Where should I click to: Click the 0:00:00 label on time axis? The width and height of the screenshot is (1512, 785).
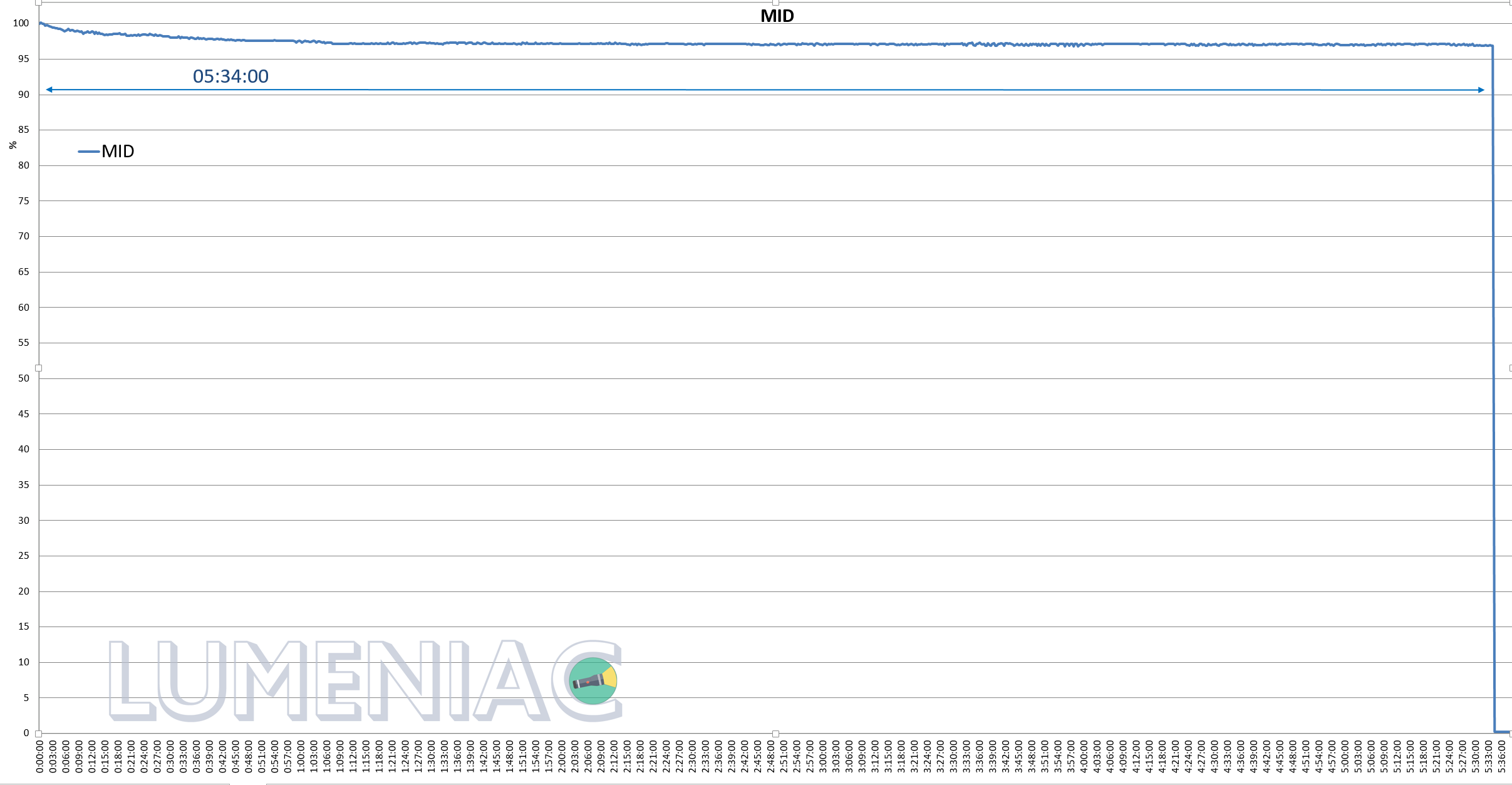(39, 756)
